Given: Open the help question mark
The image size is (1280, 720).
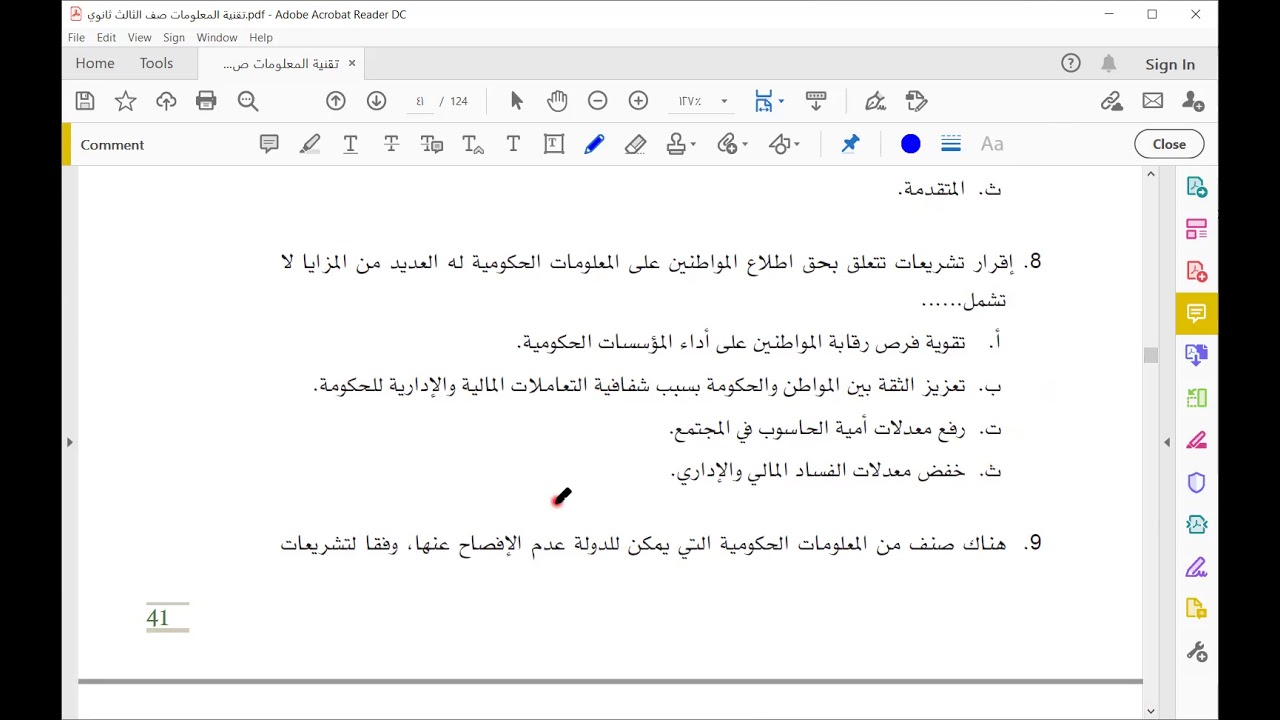Looking at the screenshot, I should click(1071, 63).
